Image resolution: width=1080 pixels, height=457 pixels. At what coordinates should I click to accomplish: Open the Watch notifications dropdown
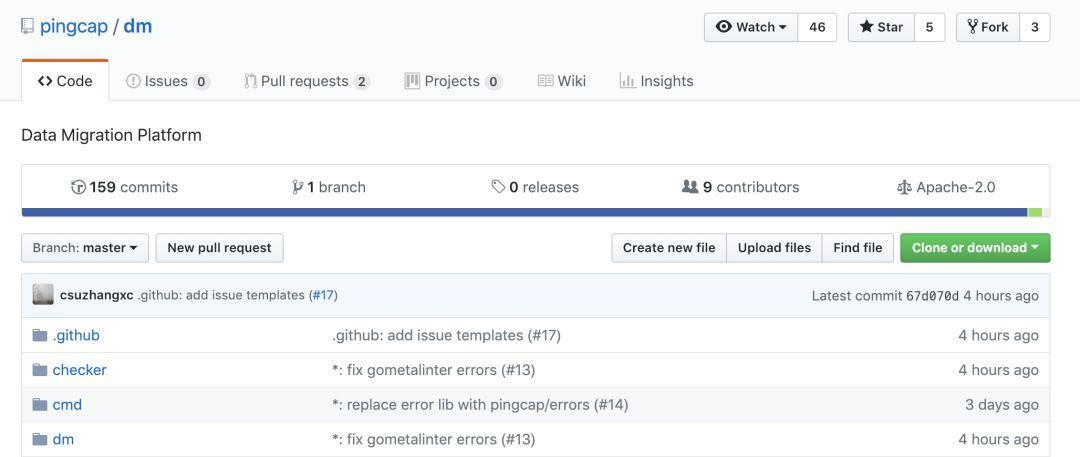(751, 27)
